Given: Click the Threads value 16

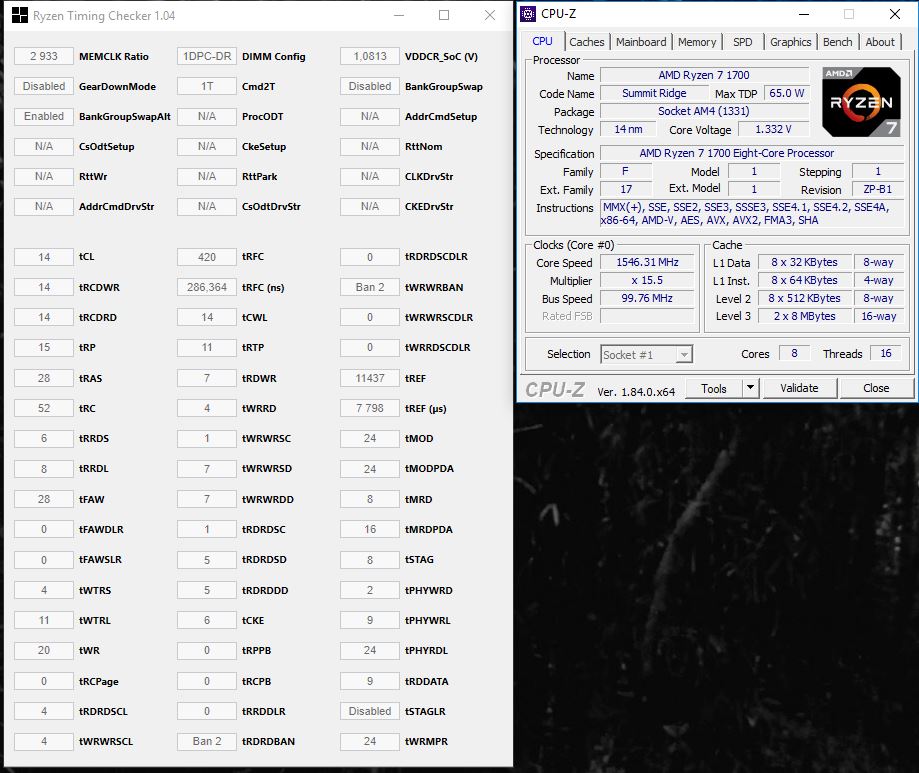Looking at the screenshot, I should [886, 353].
